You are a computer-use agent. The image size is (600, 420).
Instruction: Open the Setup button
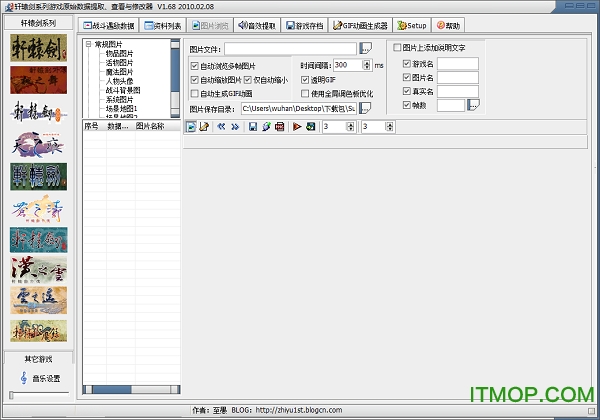tap(413, 25)
